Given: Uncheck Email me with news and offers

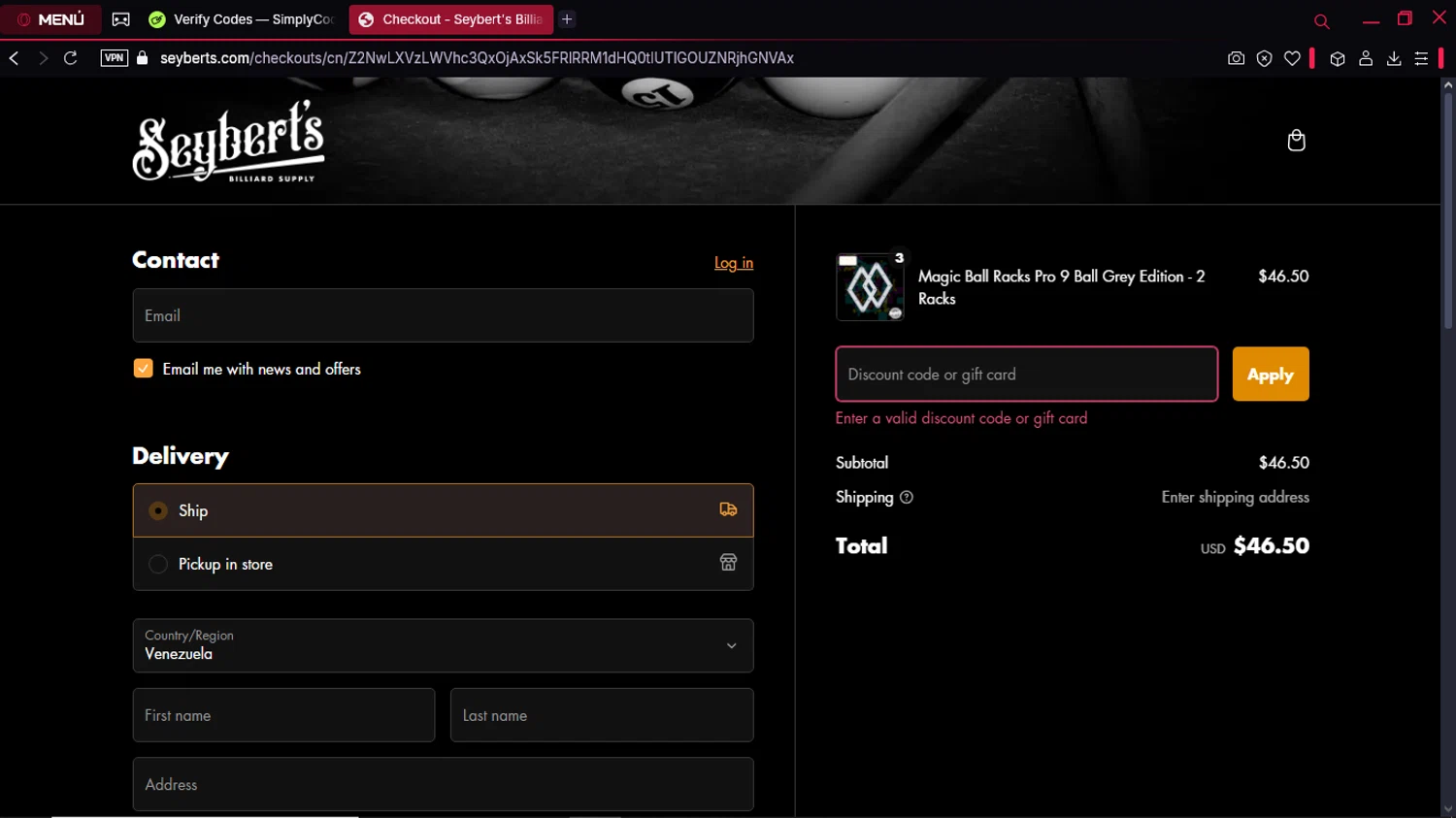Looking at the screenshot, I should point(144,369).
